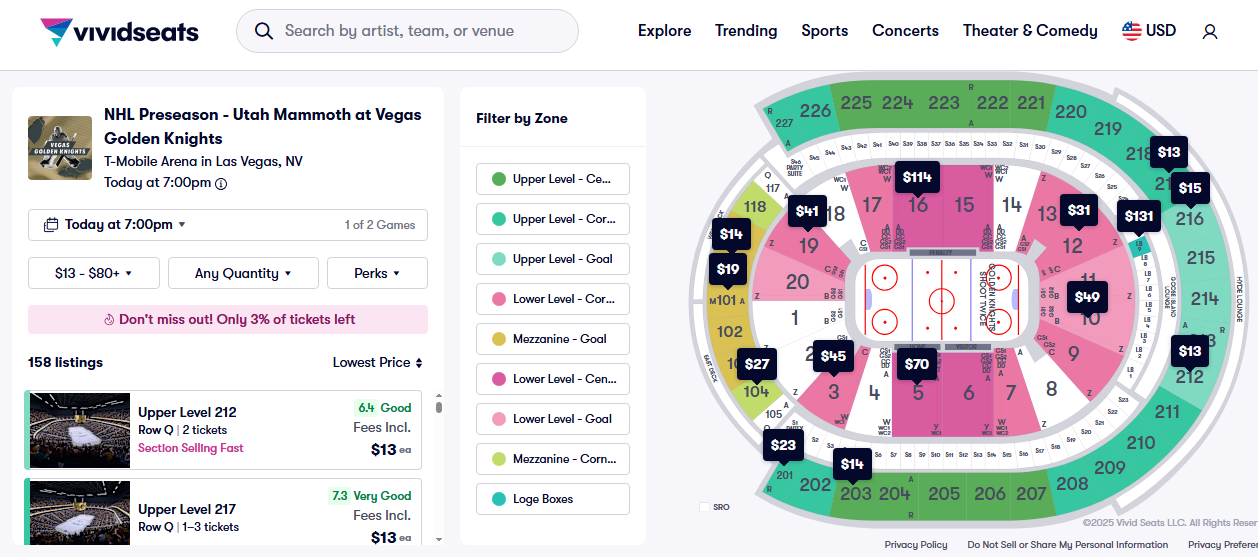The height and width of the screenshot is (557, 1258).
Task: Open the Theater & Comedy menu
Action: (x=1029, y=31)
